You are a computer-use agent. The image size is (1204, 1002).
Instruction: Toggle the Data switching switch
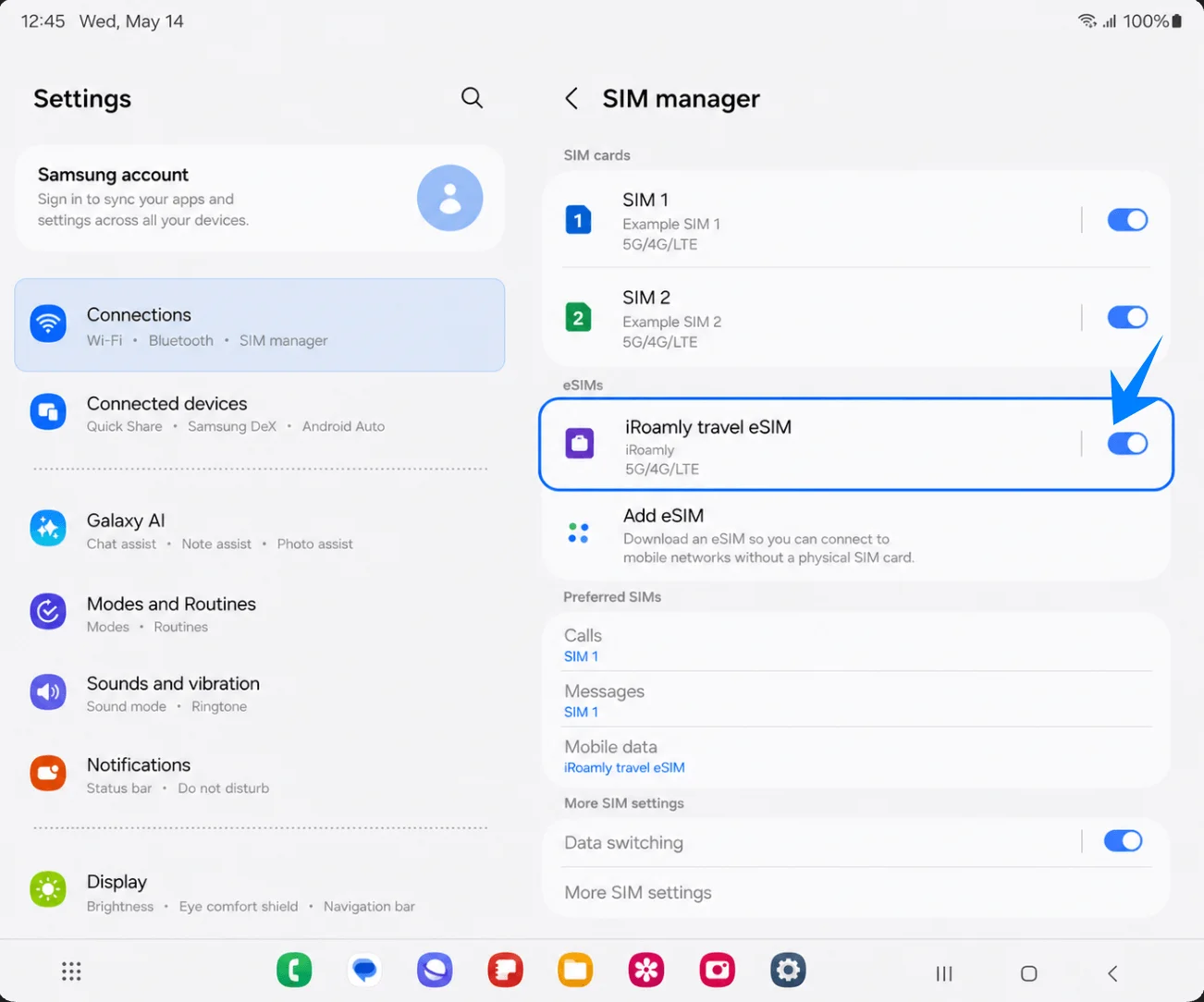[1124, 841]
